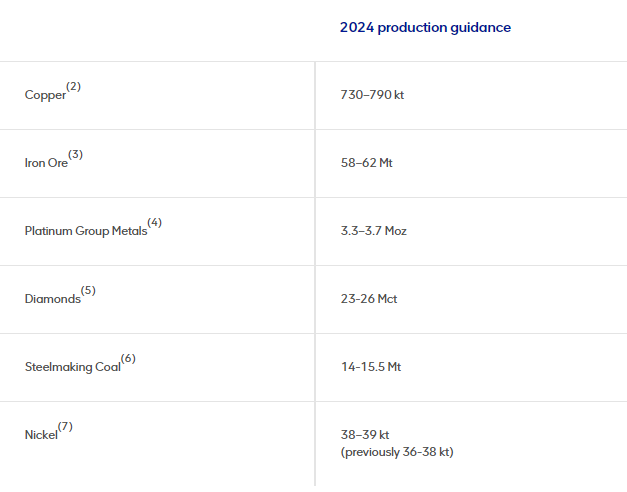This screenshot has height=492, width=627.
Task: Click the Platinum Group Metals label
Action: pos(86,231)
